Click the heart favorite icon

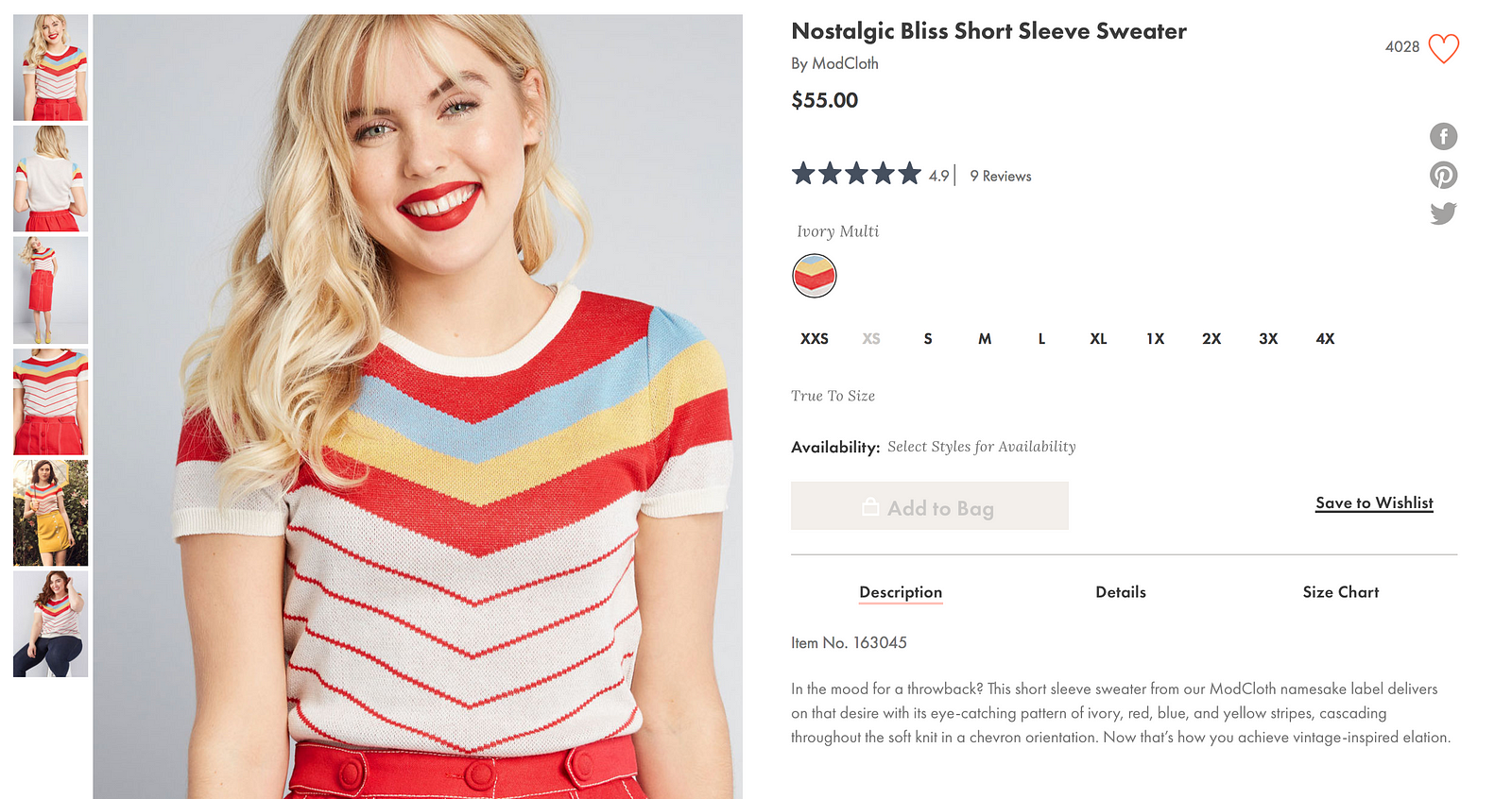pos(1443,48)
